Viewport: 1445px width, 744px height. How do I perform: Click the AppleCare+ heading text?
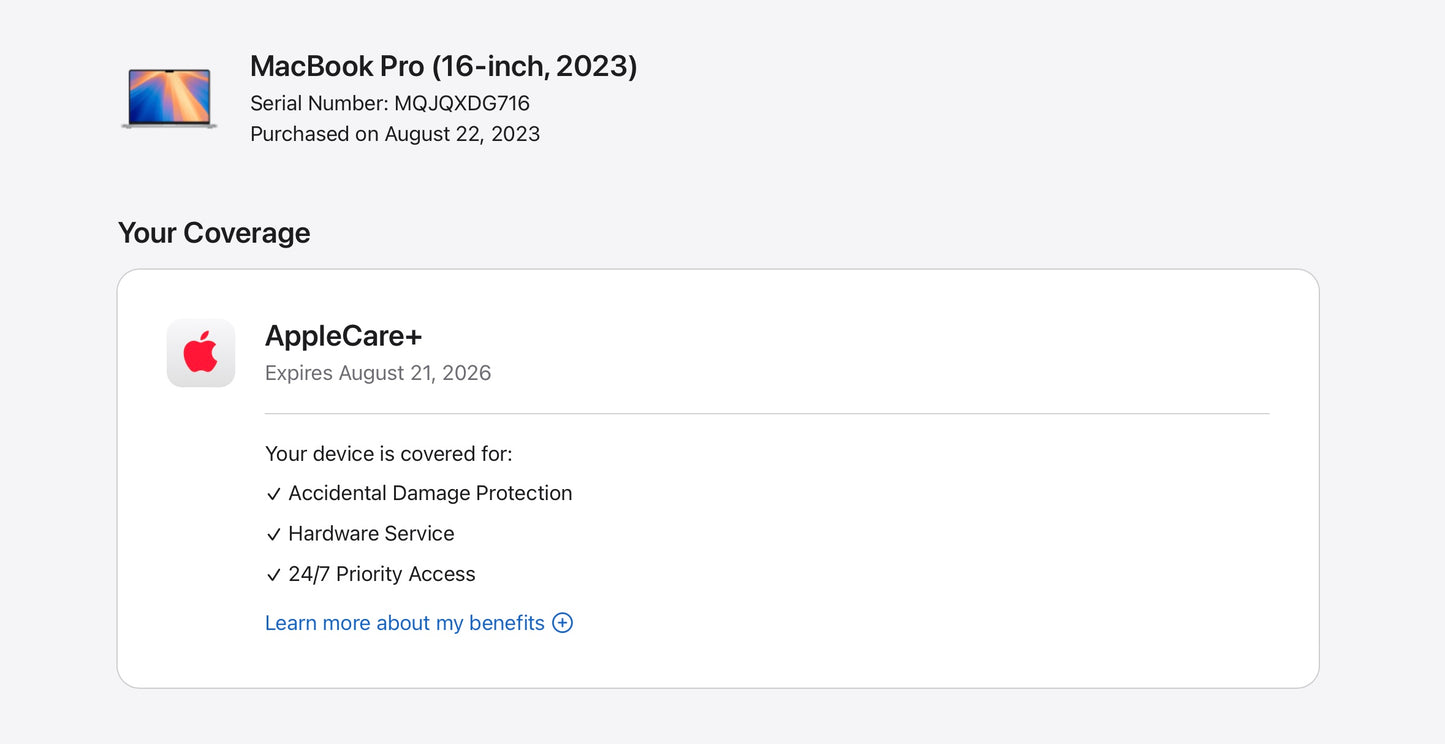click(x=343, y=336)
